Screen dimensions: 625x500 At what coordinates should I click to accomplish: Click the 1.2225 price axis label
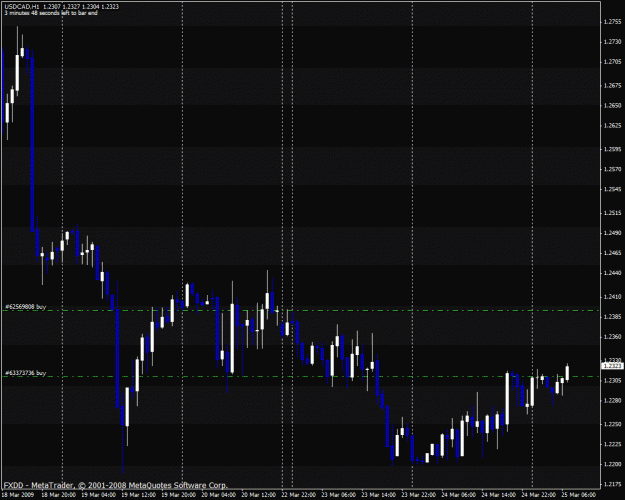612,444
